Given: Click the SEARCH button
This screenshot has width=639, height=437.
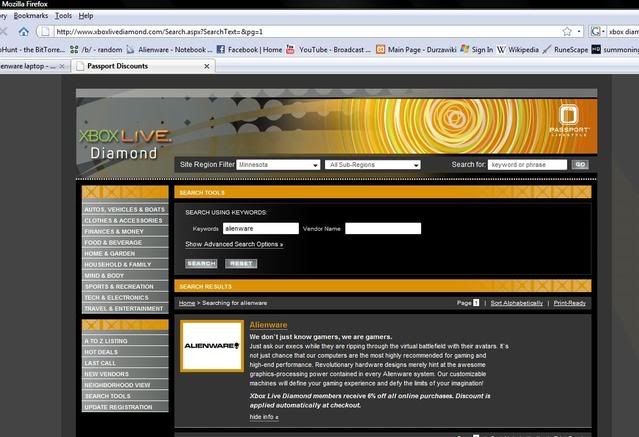Looking at the screenshot, I should coord(201,263).
